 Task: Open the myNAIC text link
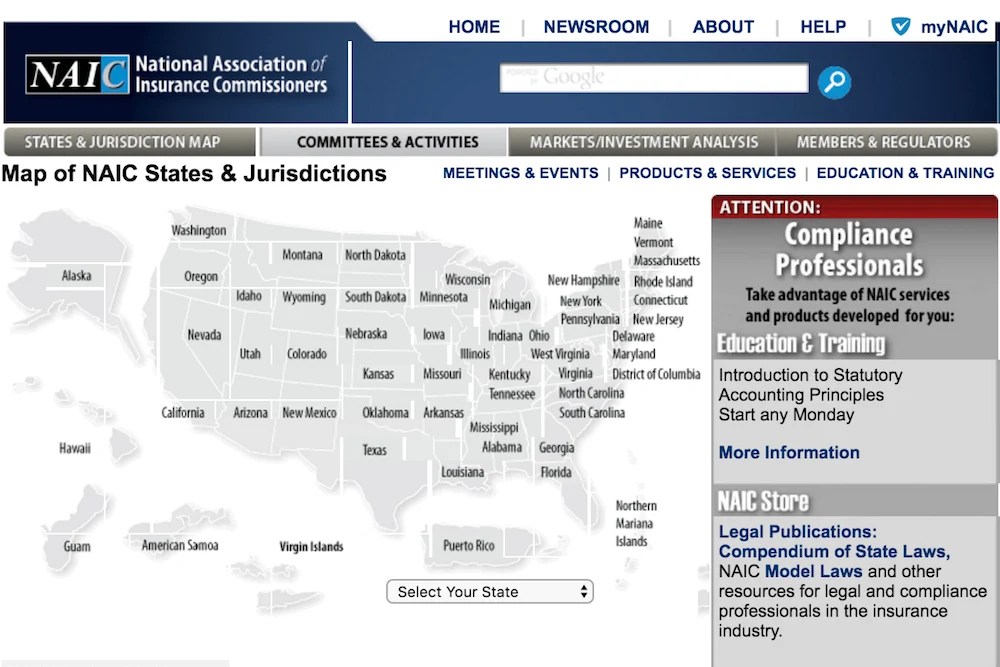pos(954,27)
